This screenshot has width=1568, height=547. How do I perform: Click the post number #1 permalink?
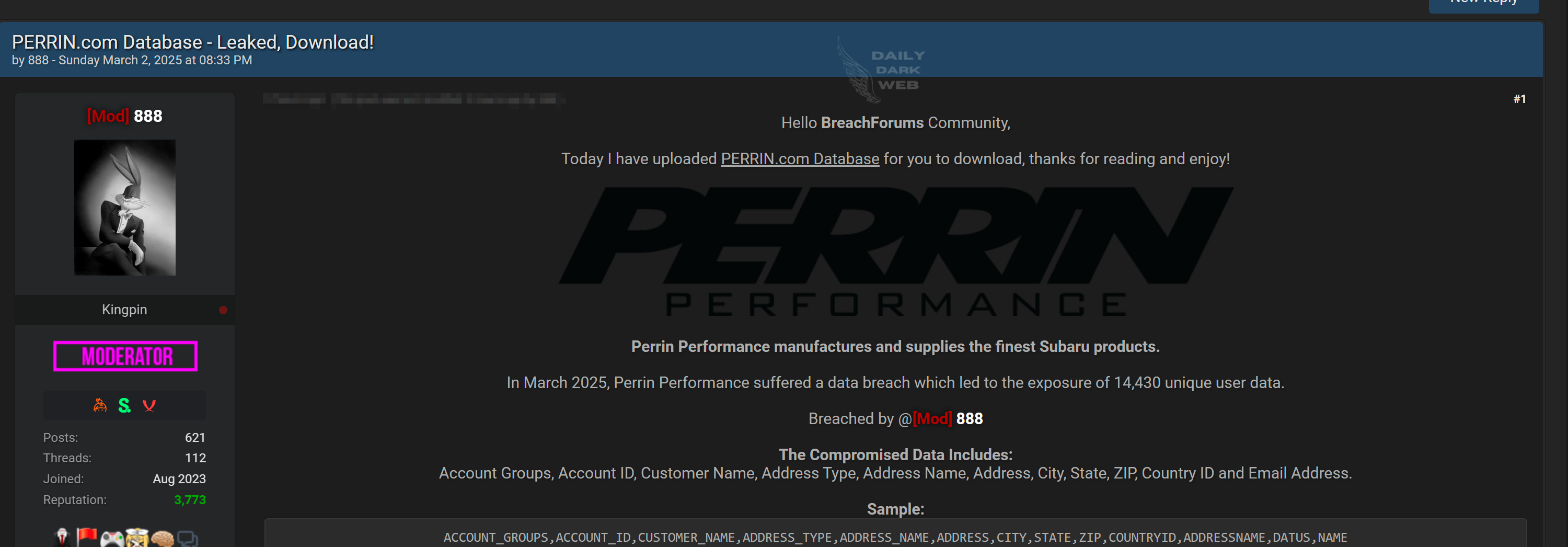pyautogui.click(x=1519, y=99)
